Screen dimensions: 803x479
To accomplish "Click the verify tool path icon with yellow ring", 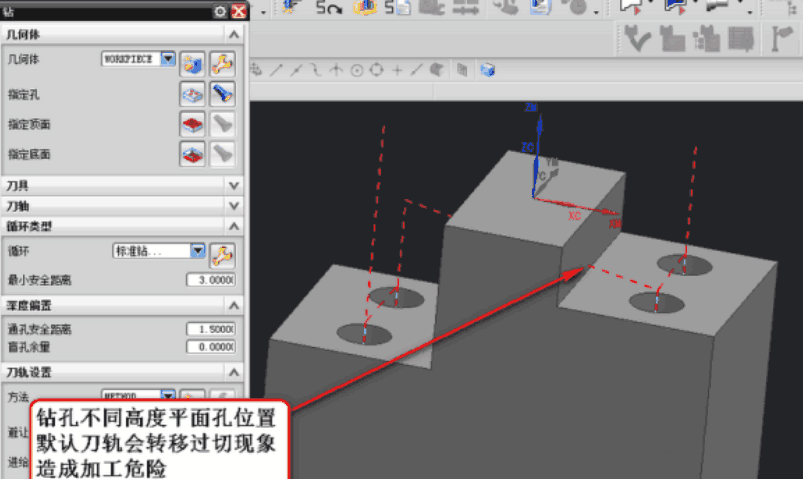I will (365, 7).
